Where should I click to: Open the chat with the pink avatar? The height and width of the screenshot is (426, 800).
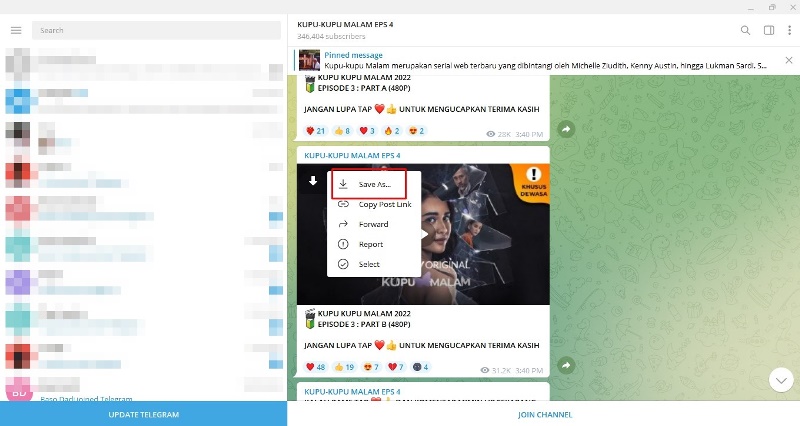tap(143, 389)
